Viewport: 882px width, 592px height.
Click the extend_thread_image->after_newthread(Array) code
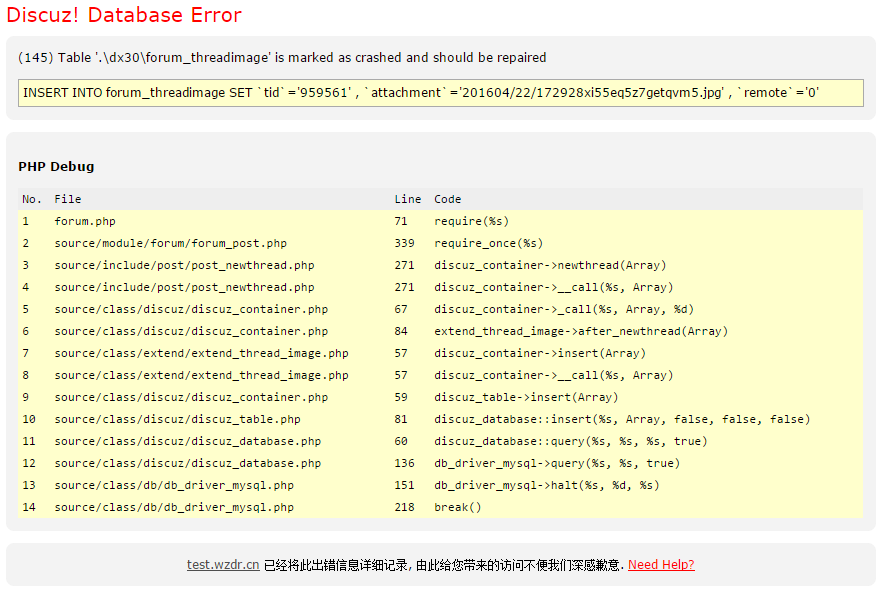coord(580,331)
